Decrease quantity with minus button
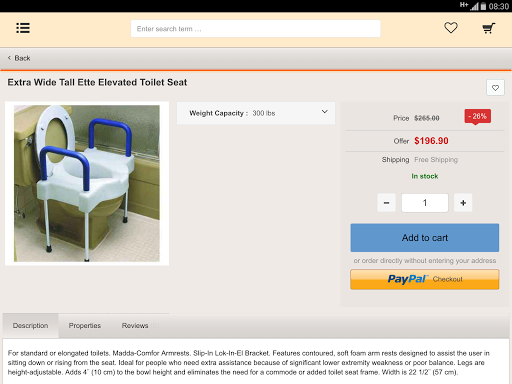Viewport: 512px width, 384px height. 386,203
